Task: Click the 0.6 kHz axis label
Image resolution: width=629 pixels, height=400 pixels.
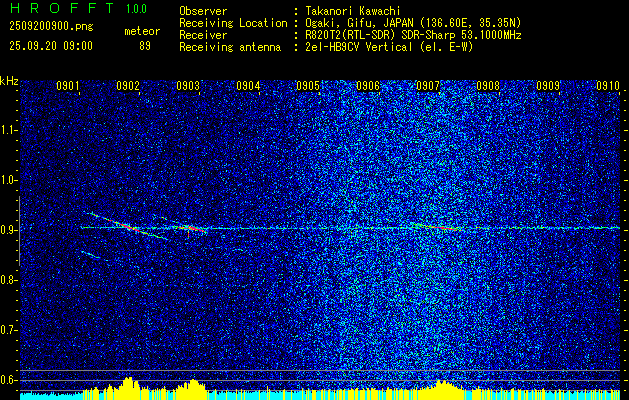Action: tap(8, 380)
